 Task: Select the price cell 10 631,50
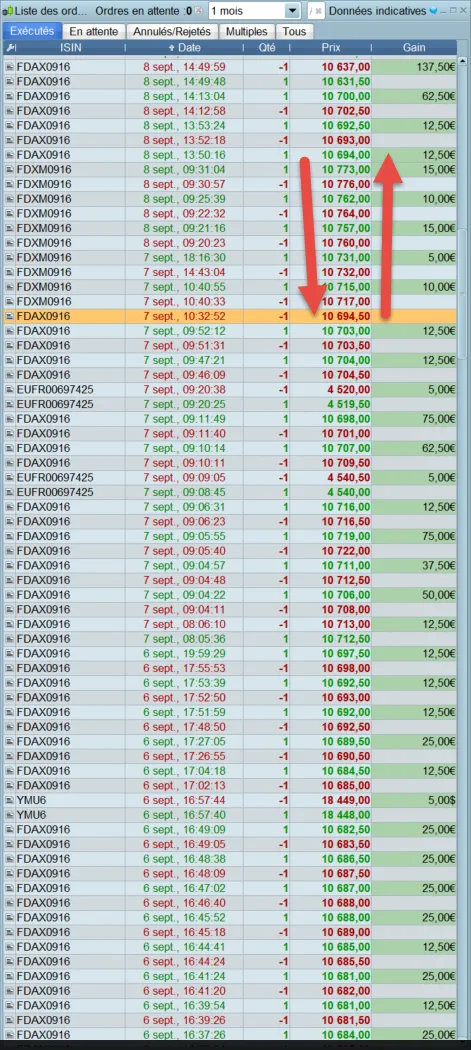(x=331, y=82)
